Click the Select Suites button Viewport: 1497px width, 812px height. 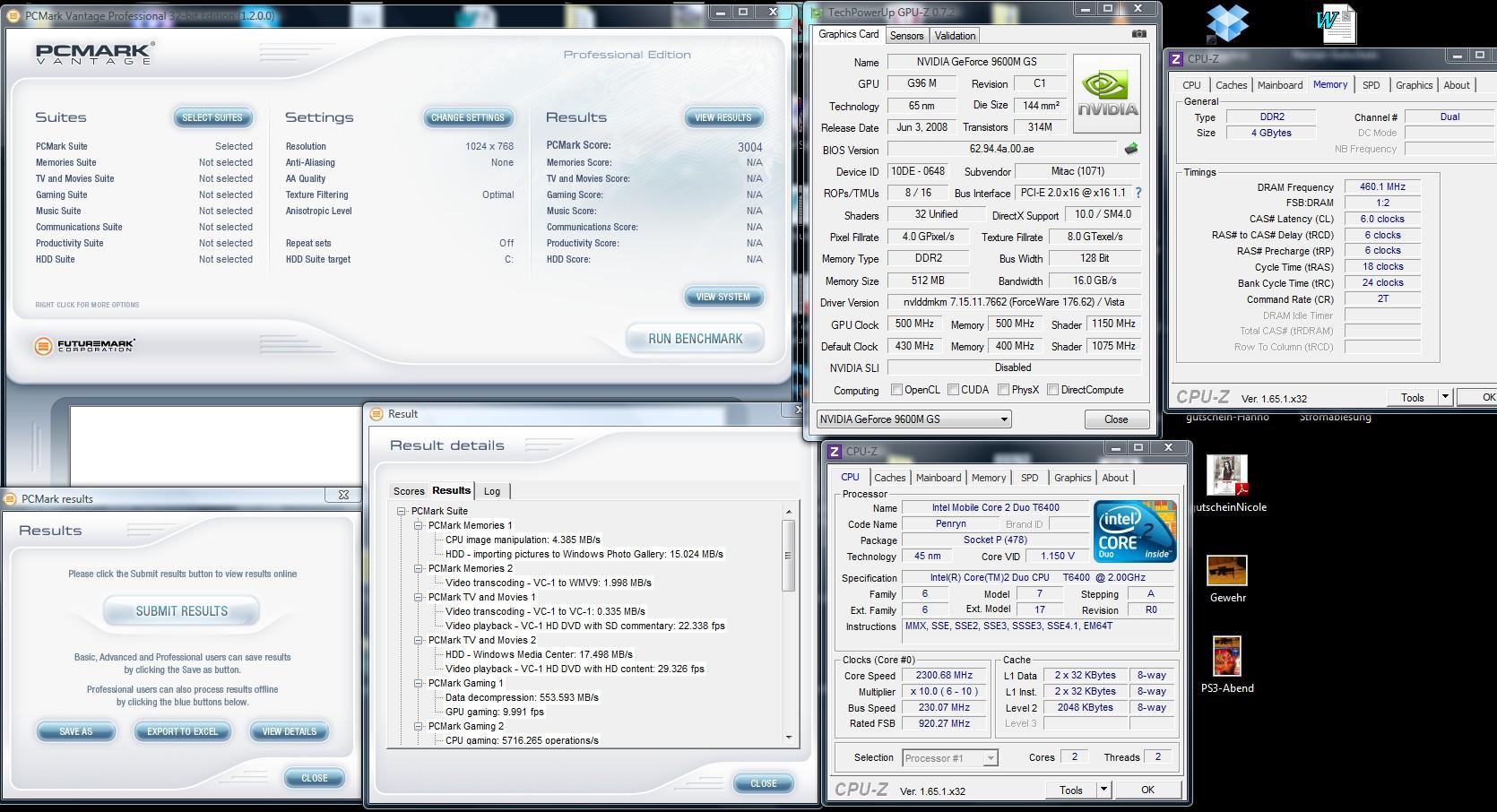pyautogui.click(x=212, y=117)
